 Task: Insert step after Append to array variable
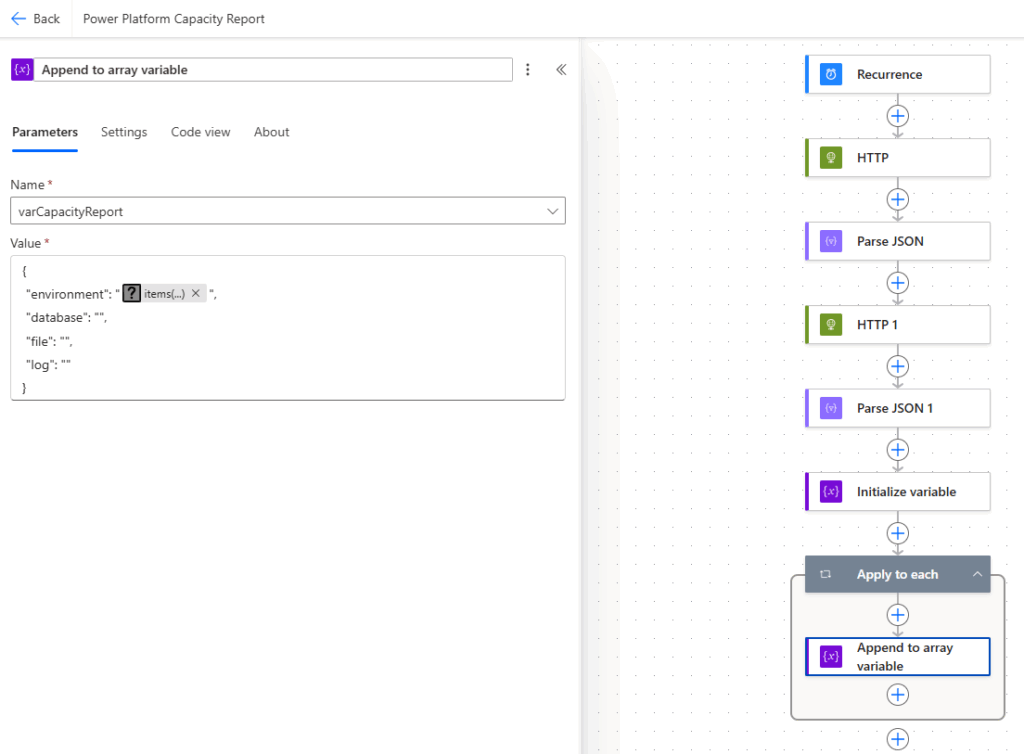(898, 694)
